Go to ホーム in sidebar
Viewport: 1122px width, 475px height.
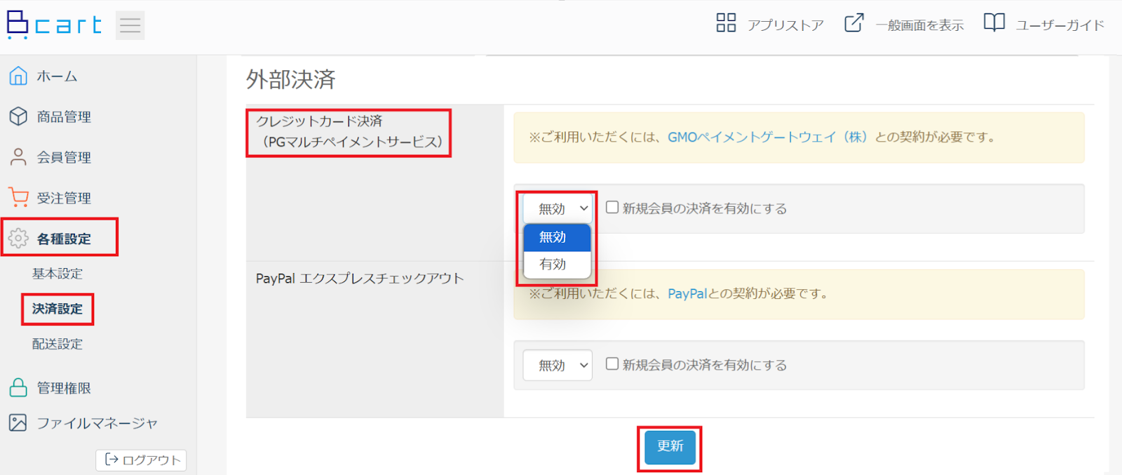57,77
